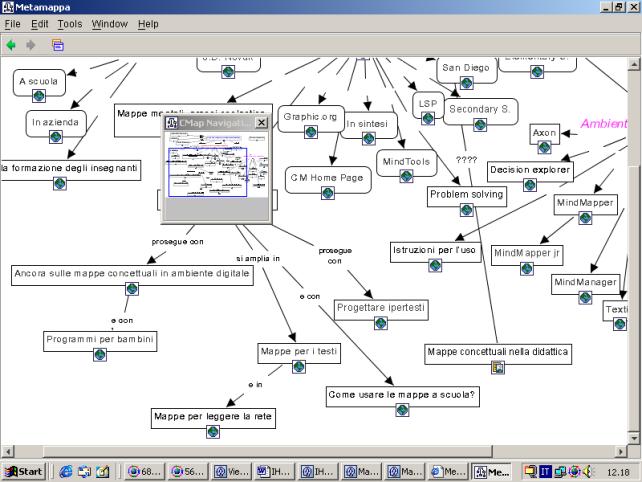Open the globe link under Problem solving
This screenshot has width=642, height=482.
point(466,210)
